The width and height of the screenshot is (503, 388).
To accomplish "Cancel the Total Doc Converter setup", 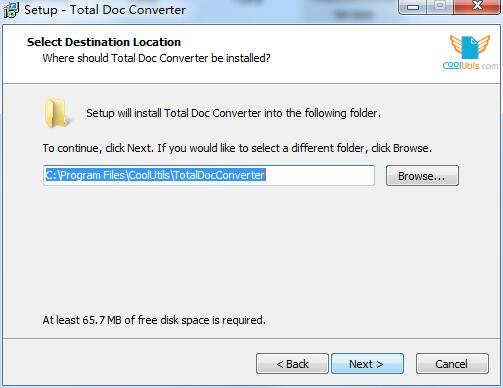I will pos(452,364).
